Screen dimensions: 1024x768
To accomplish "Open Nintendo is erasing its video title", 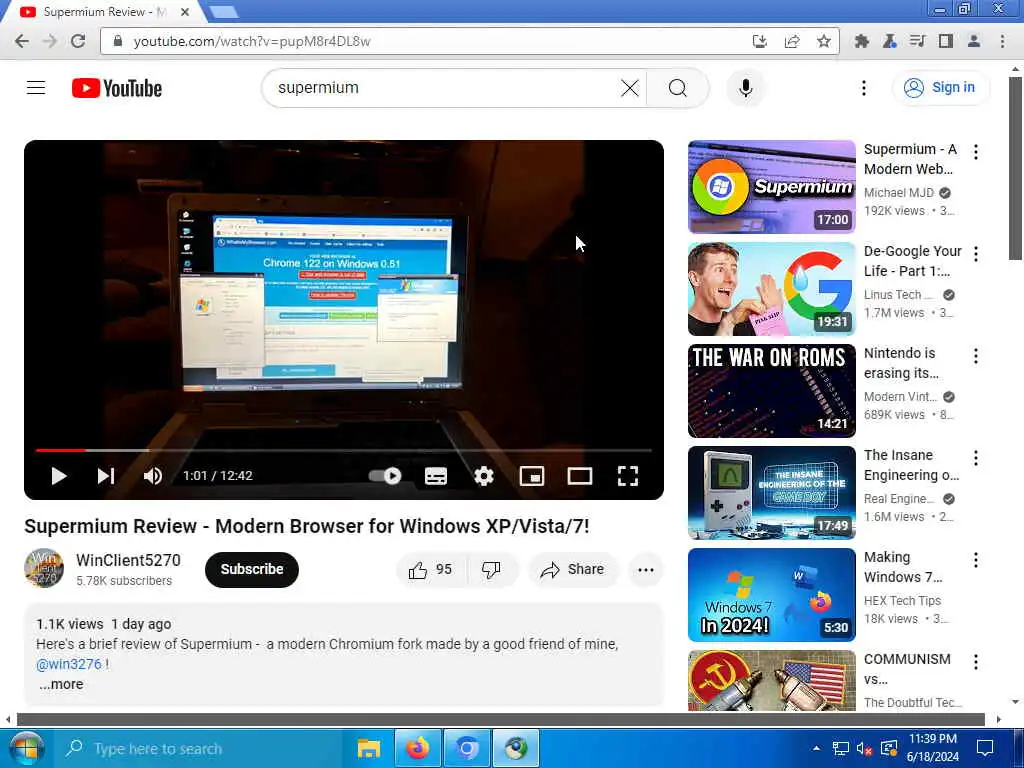I will tap(901, 363).
